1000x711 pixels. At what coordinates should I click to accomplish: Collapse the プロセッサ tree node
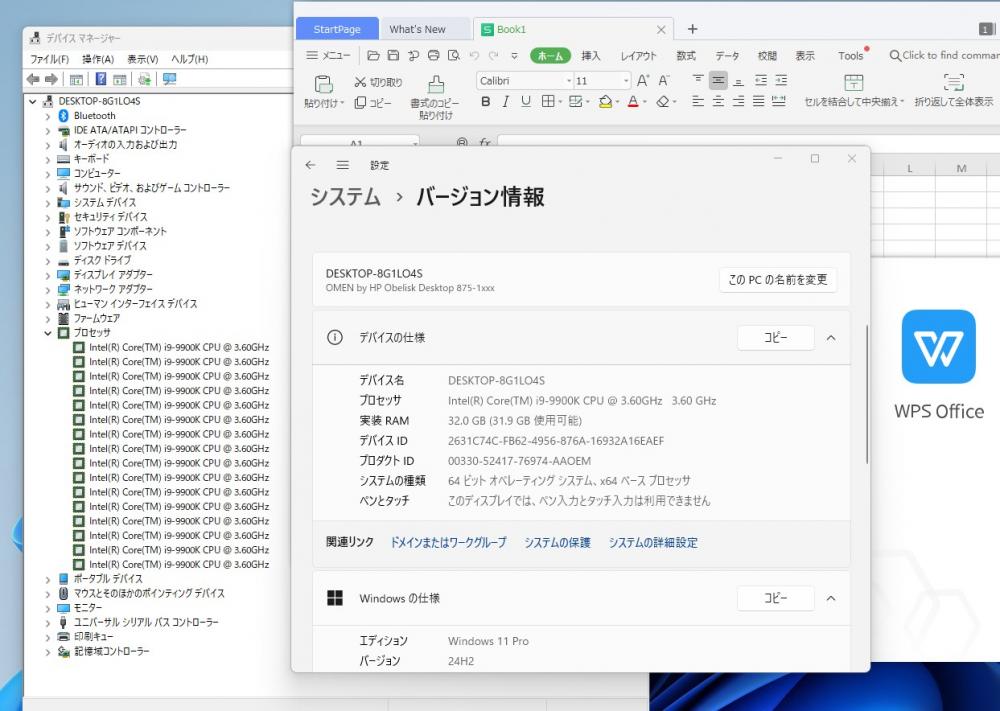(48, 333)
